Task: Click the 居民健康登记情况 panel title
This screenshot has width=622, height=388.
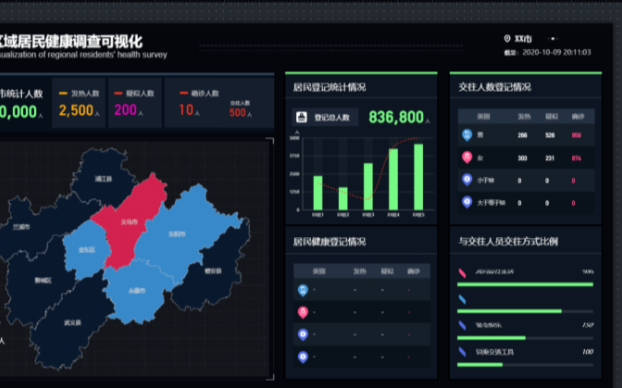Action: pyautogui.click(x=330, y=242)
